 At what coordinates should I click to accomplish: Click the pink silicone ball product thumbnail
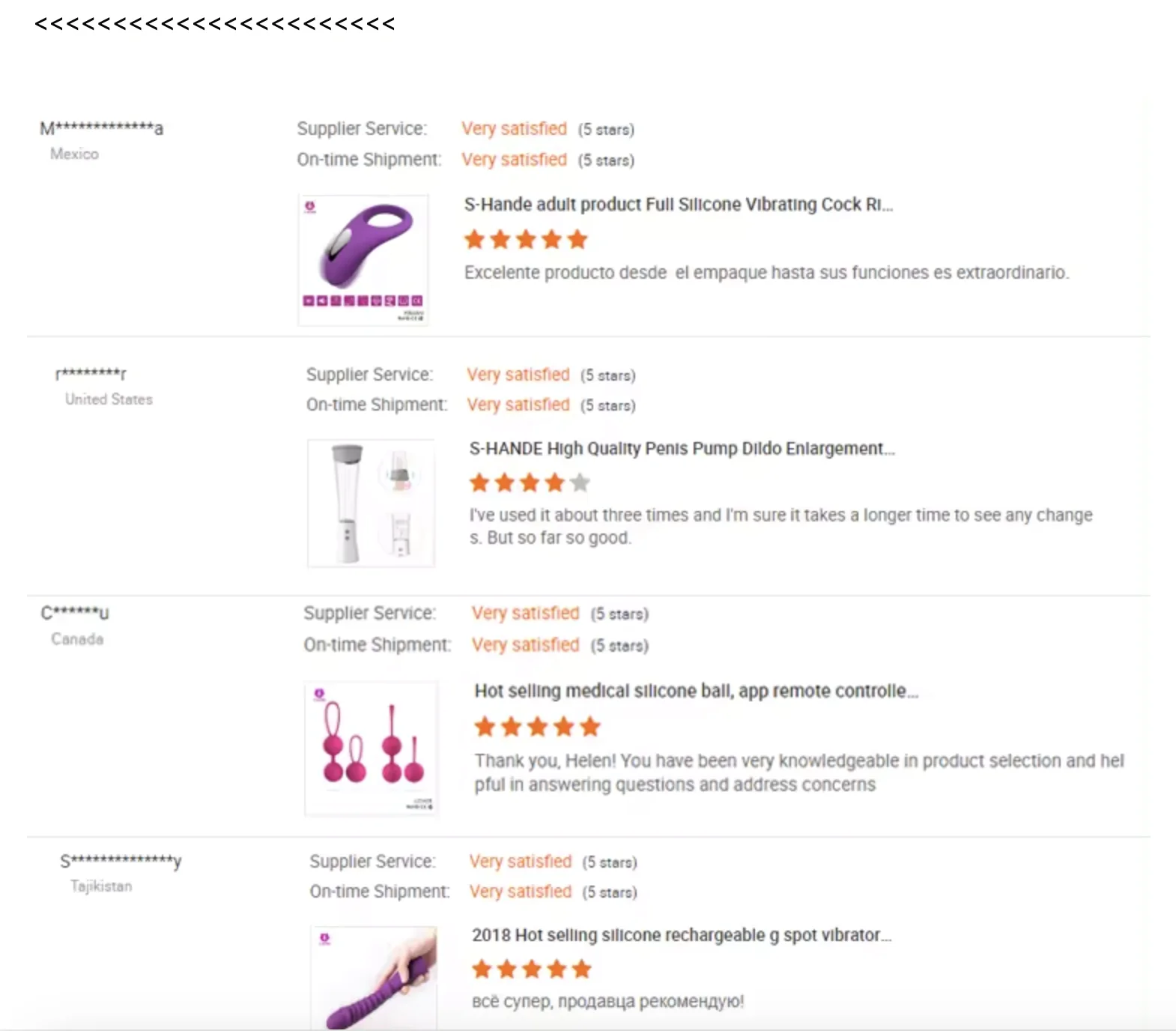pyautogui.click(x=372, y=748)
